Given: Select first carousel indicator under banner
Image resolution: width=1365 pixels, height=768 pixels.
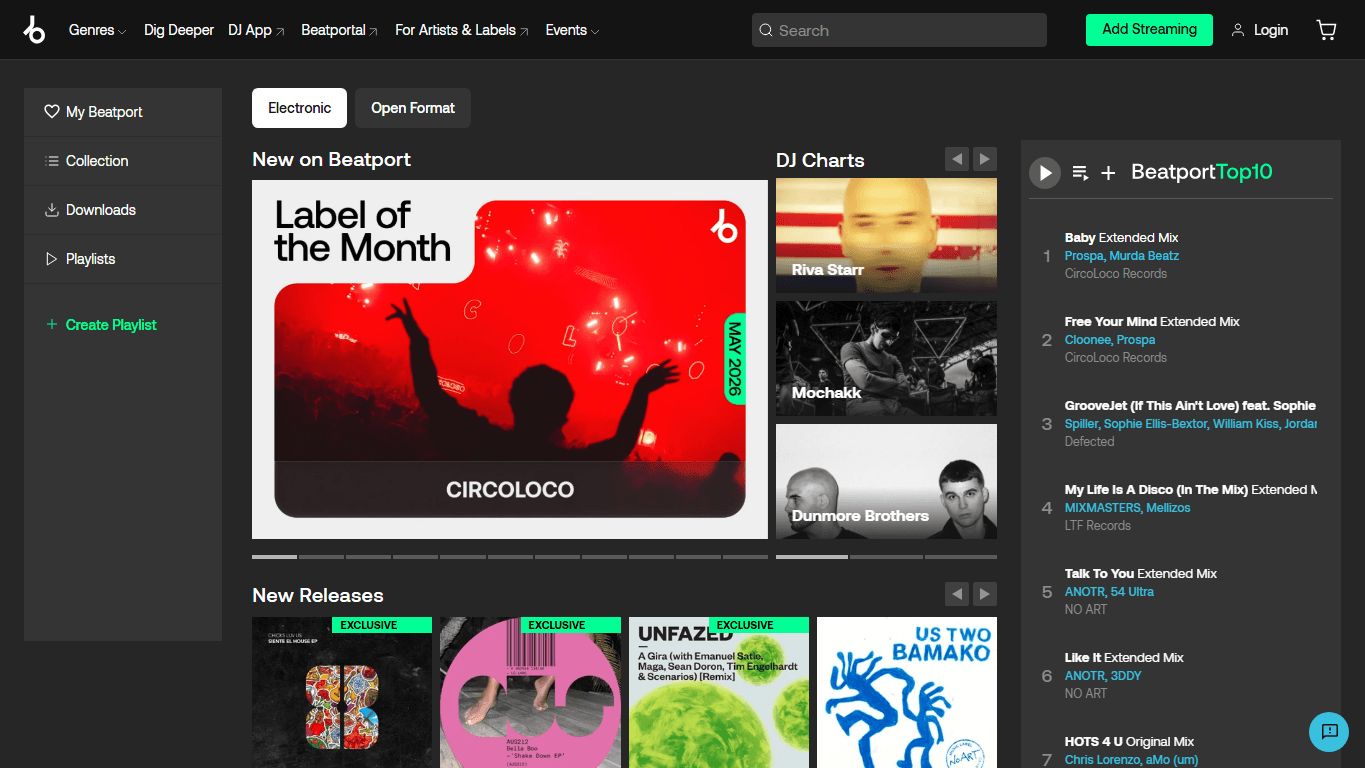Looking at the screenshot, I should [x=274, y=556].
